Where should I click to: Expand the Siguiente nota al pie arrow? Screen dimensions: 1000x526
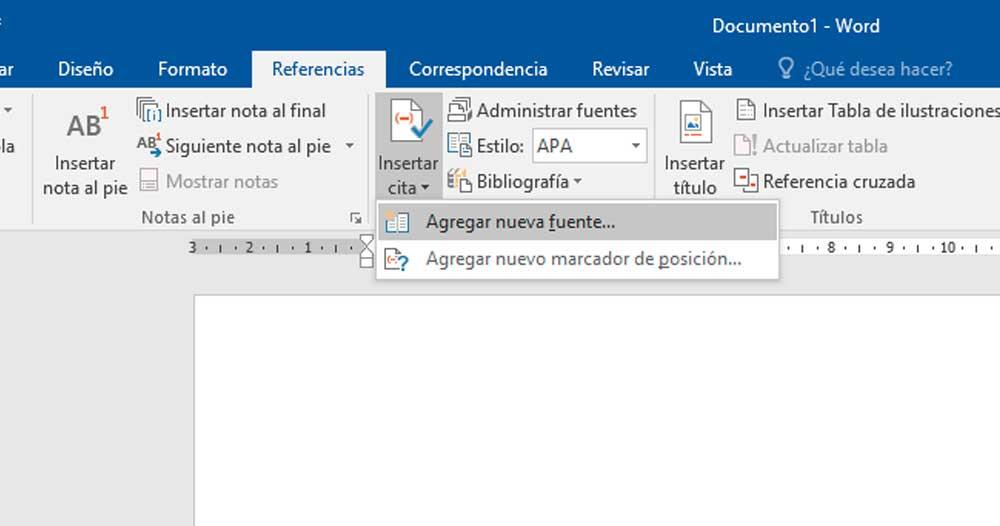tap(349, 146)
